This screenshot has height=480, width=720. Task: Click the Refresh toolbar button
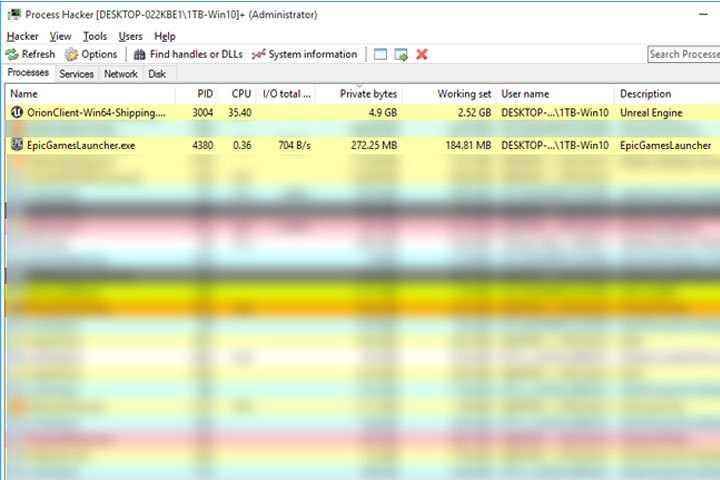[x=30, y=54]
